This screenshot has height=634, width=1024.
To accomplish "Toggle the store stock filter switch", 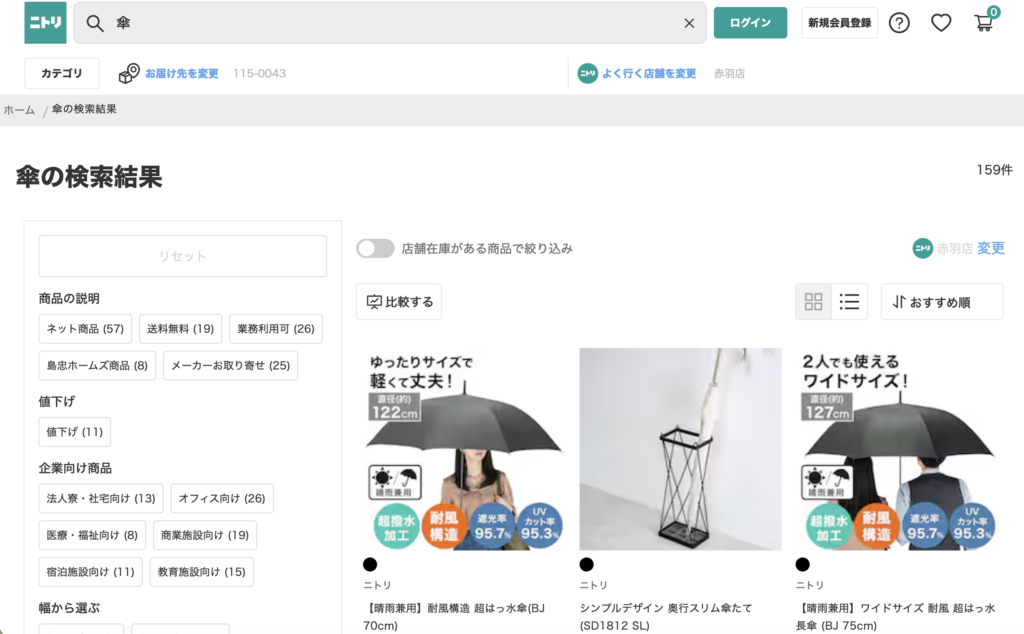I will click(x=375, y=248).
